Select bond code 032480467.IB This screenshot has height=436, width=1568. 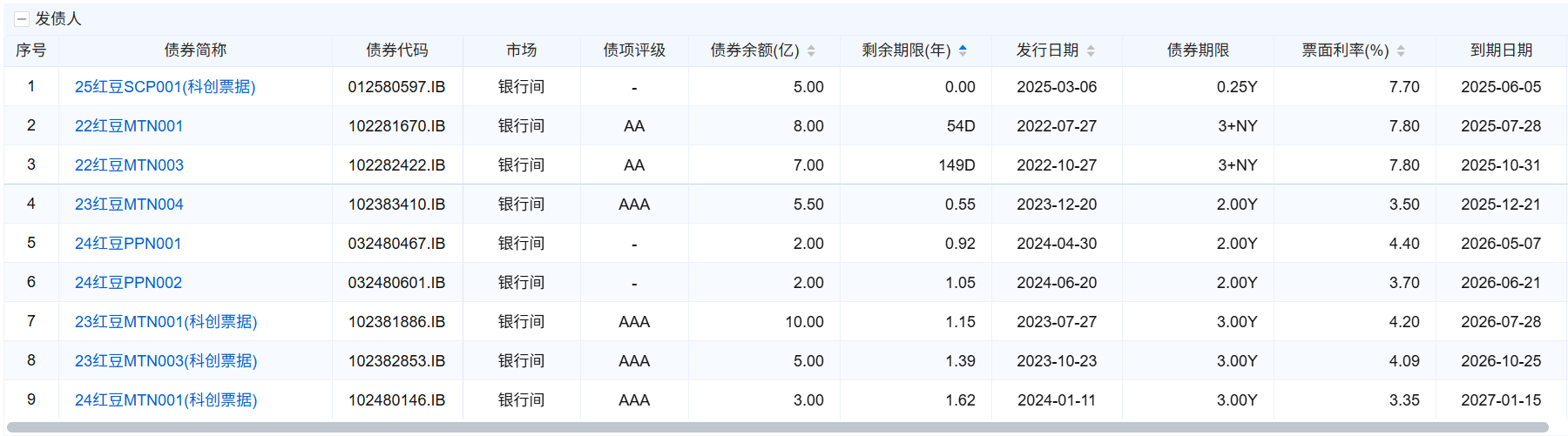point(396,244)
